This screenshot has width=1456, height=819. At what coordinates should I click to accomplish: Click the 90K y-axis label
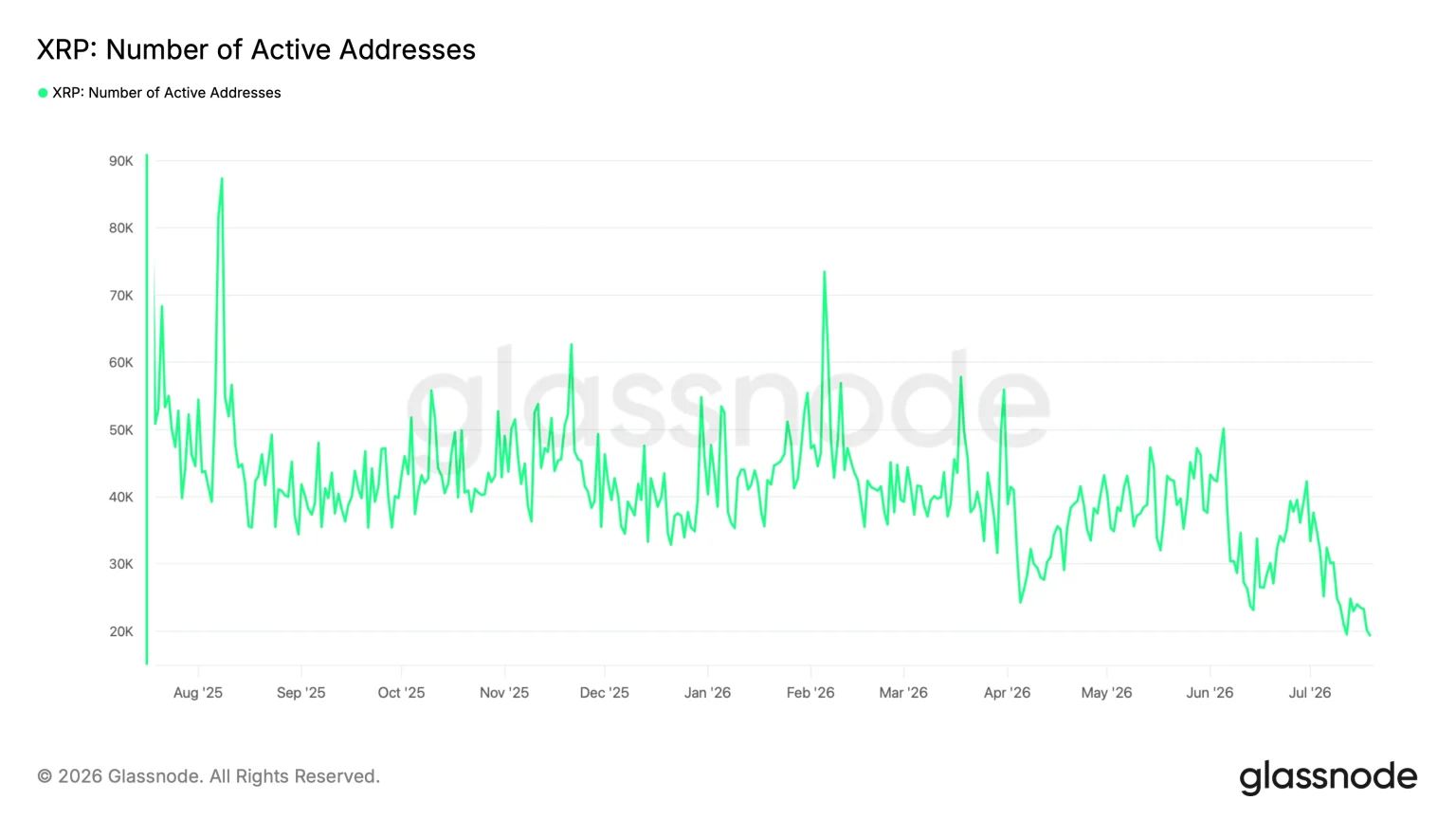point(121,161)
